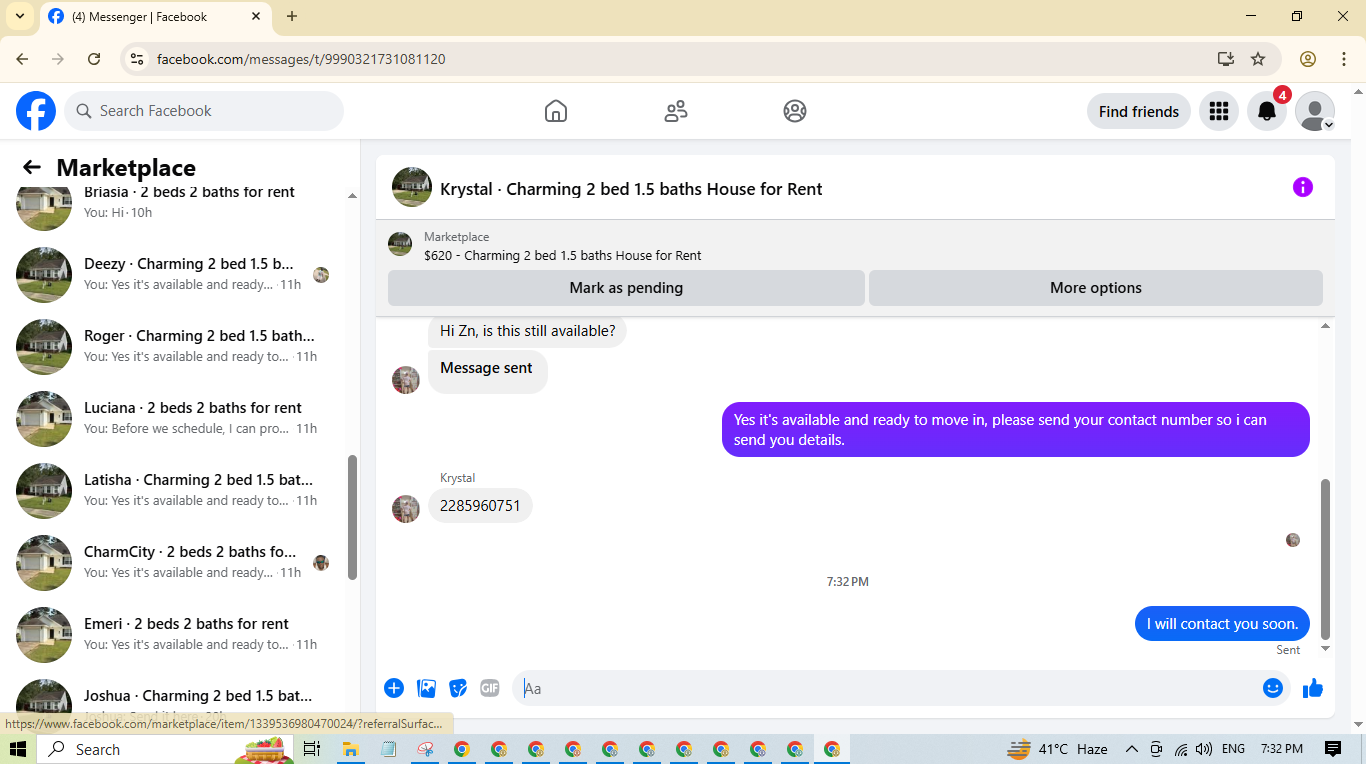Click the Windows taskbar Search box
Image resolution: width=1366 pixels, height=764 pixels.
tap(165, 749)
